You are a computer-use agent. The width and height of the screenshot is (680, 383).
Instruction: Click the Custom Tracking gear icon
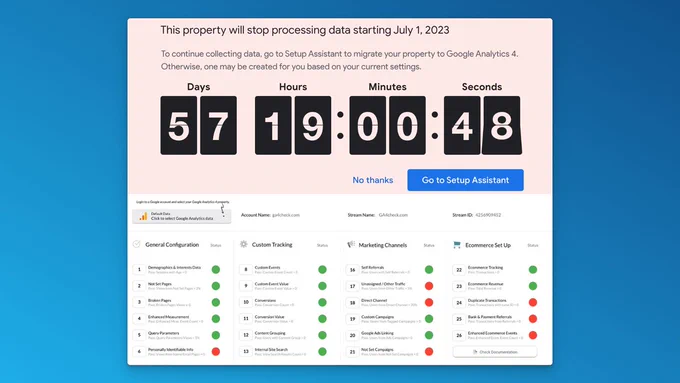click(x=244, y=244)
